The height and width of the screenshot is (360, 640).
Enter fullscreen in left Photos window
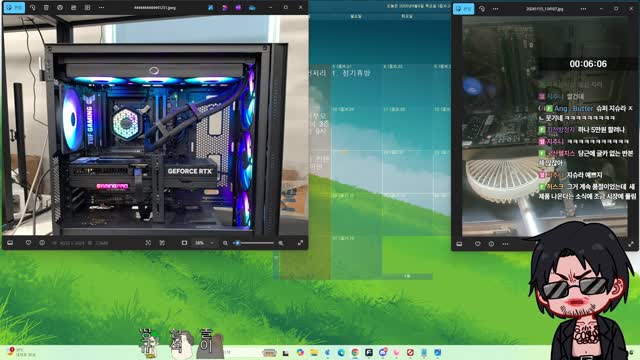pyautogui.click(x=300, y=243)
